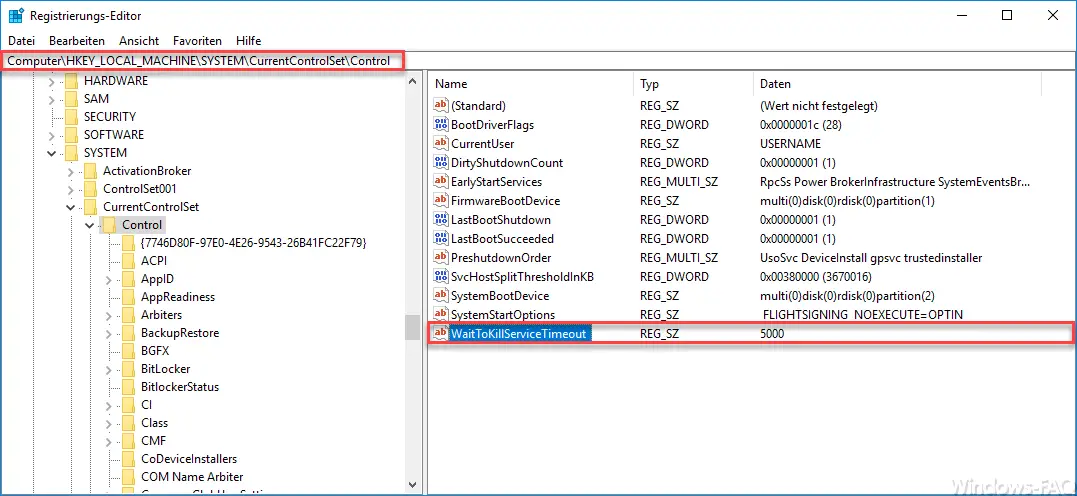
Task: Open the Hilfe menu
Action: [x=249, y=41]
